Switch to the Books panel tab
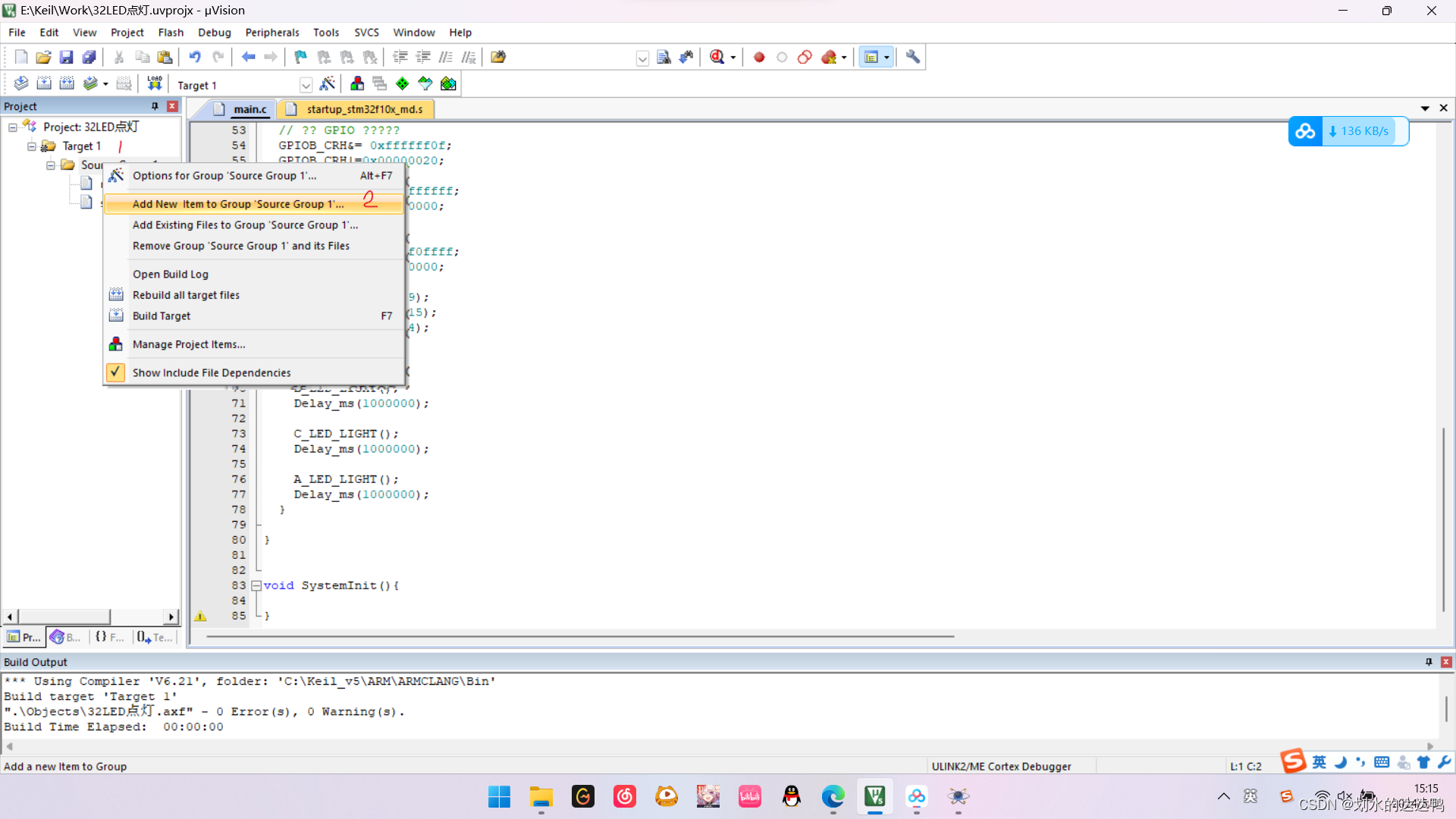 click(66, 637)
